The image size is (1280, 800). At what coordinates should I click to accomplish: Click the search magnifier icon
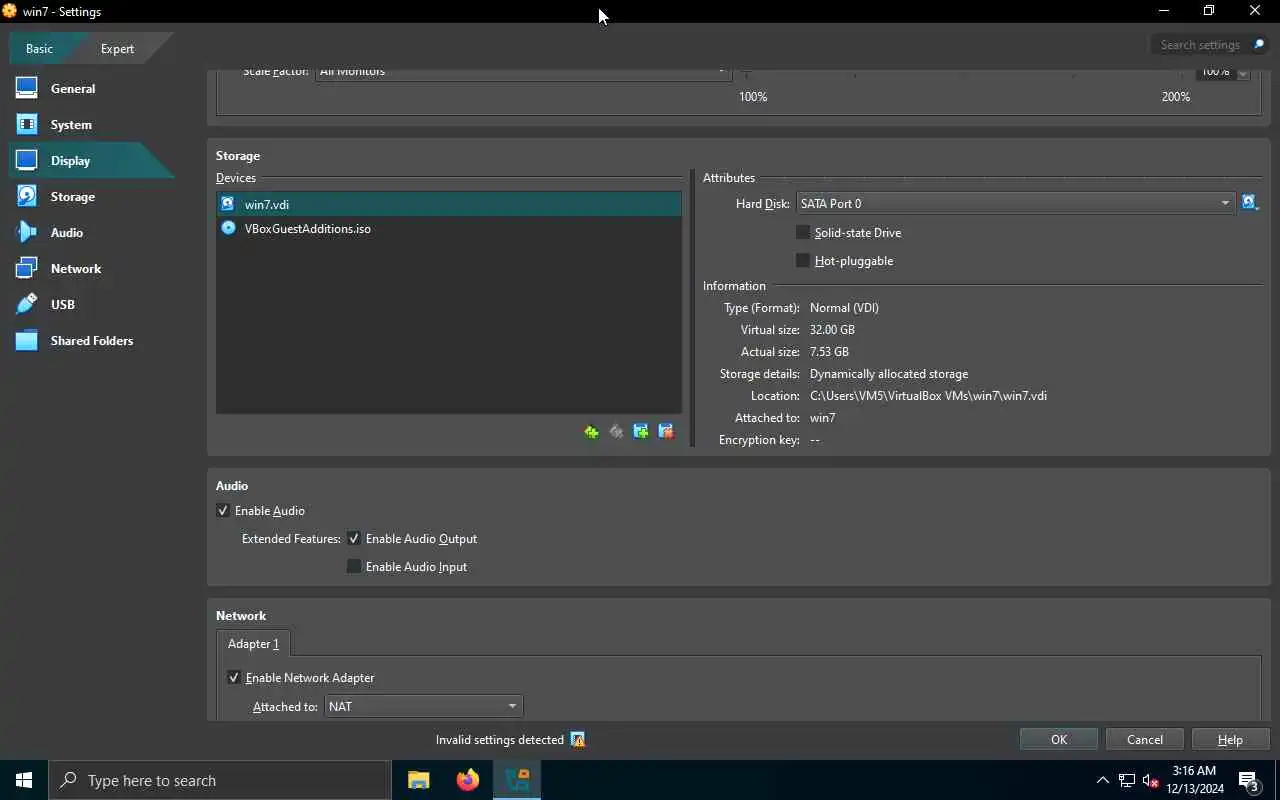point(1259,45)
